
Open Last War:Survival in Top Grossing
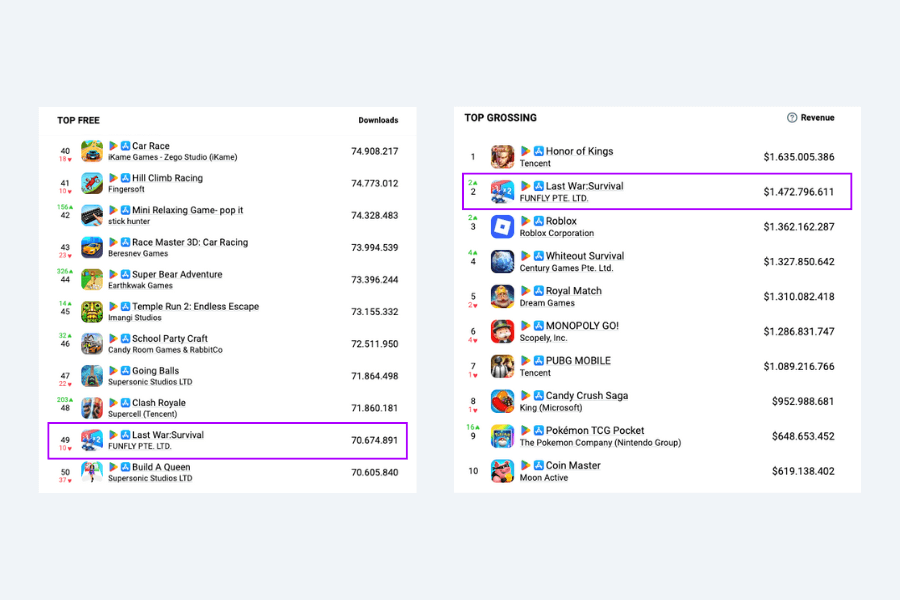pos(584,186)
